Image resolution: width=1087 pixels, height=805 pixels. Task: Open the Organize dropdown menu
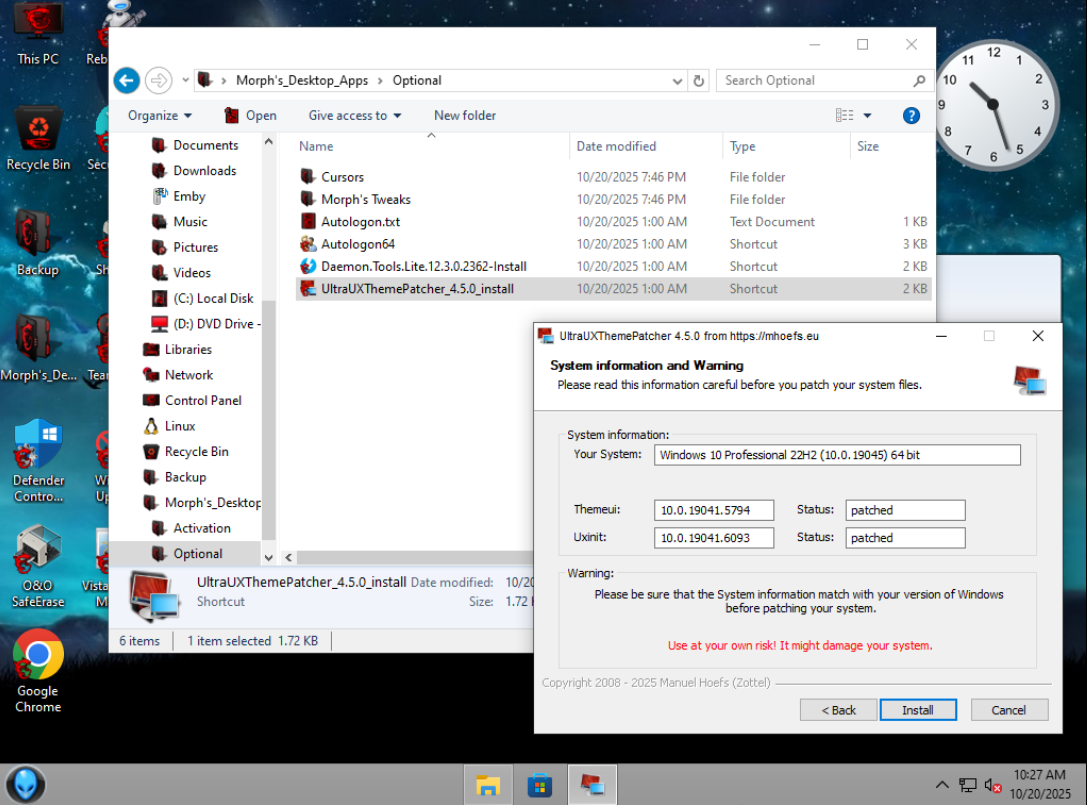[x=159, y=116]
